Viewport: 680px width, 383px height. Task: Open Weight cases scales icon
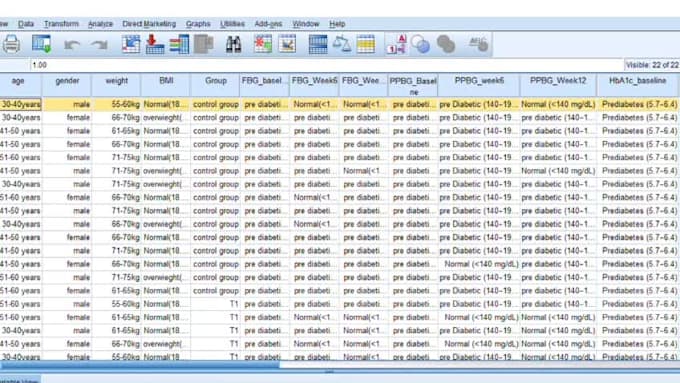click(x=342, y=44)
